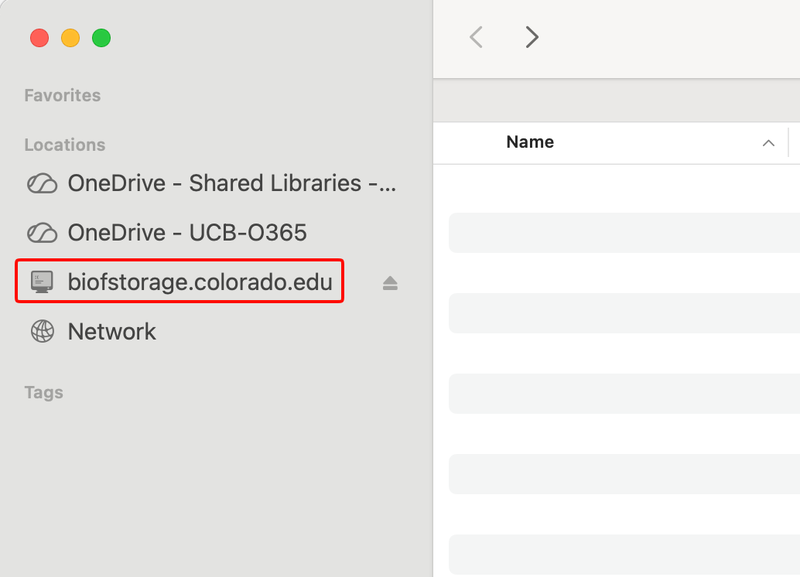Click the Network globe icon
Screen dimensions: 800x577
pyautogui.click(x=42, y=331)
